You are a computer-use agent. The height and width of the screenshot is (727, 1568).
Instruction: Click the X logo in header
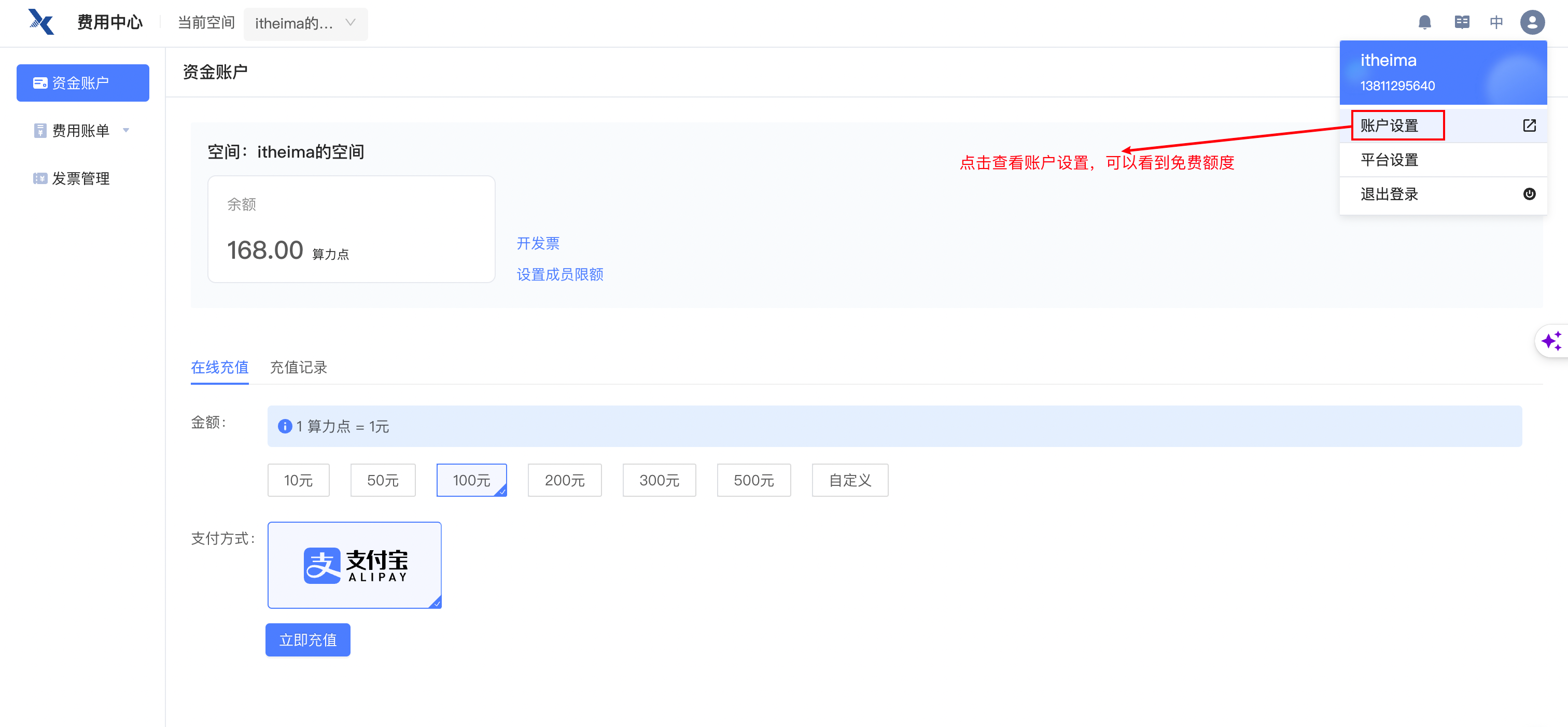pyautogui.click(x=41, y=22)
